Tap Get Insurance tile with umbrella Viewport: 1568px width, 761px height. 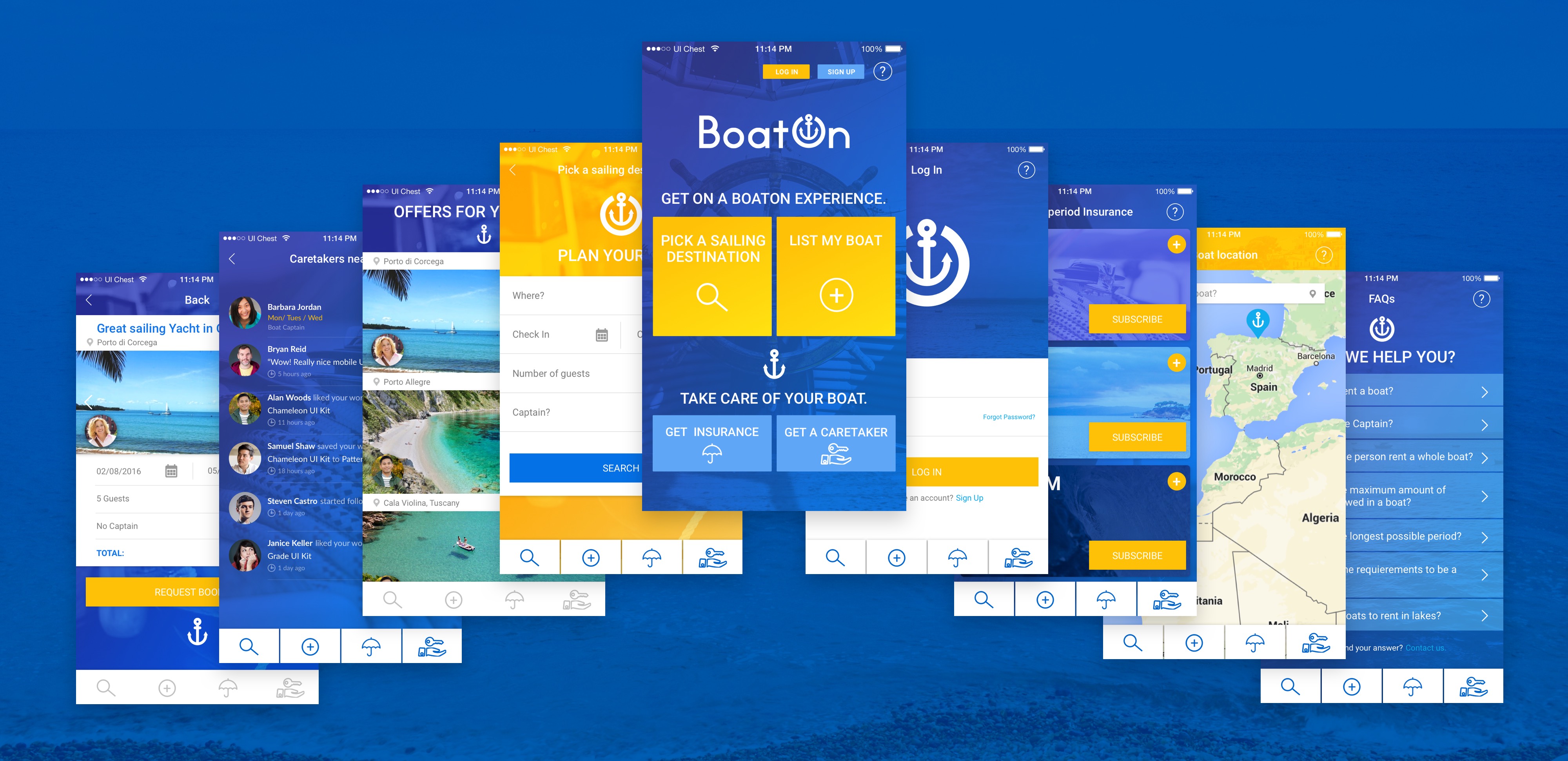(x=712, y=444)
